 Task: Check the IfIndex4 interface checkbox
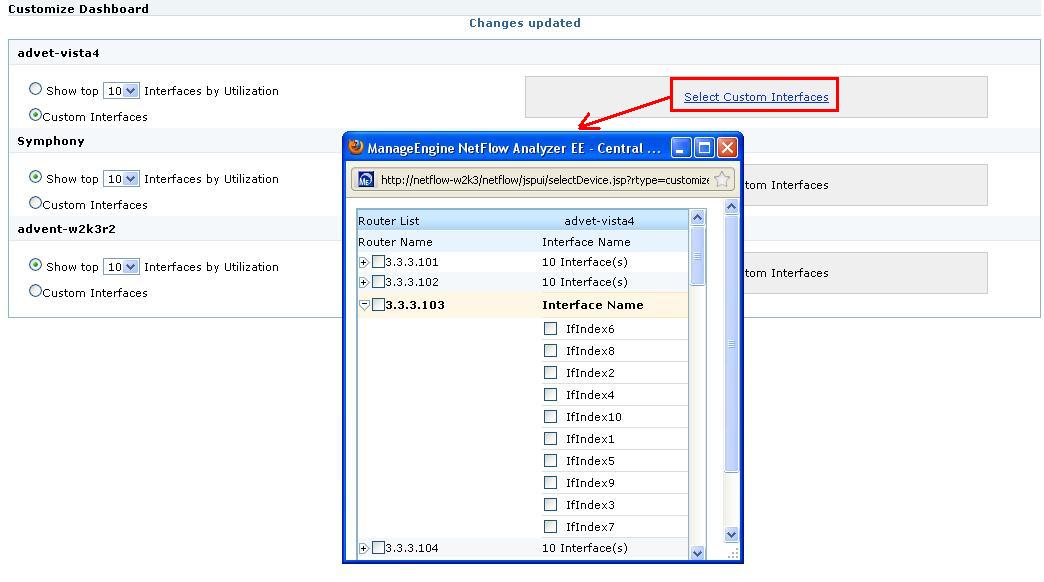551,394
